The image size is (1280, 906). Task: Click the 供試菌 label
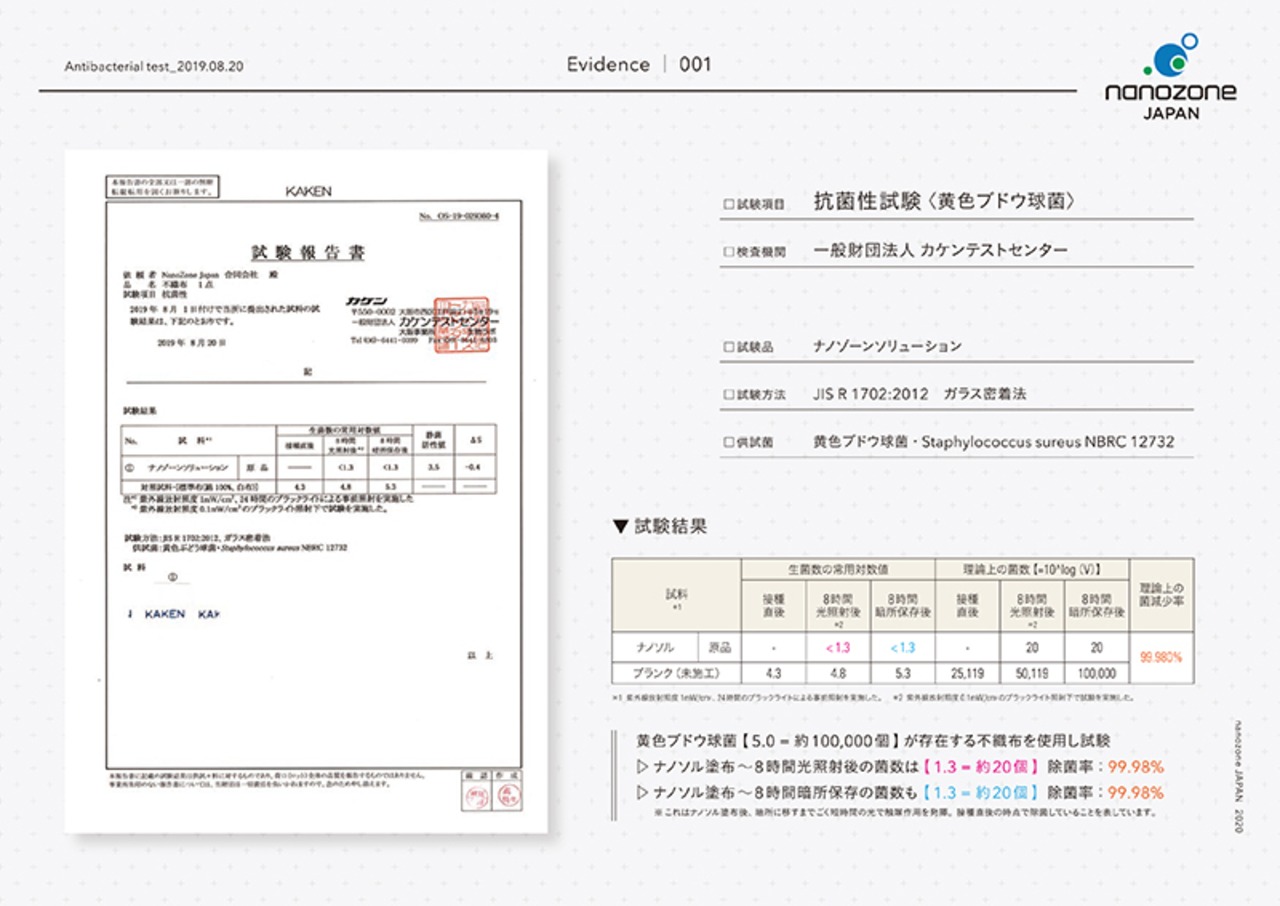click(x=748, y=442)
